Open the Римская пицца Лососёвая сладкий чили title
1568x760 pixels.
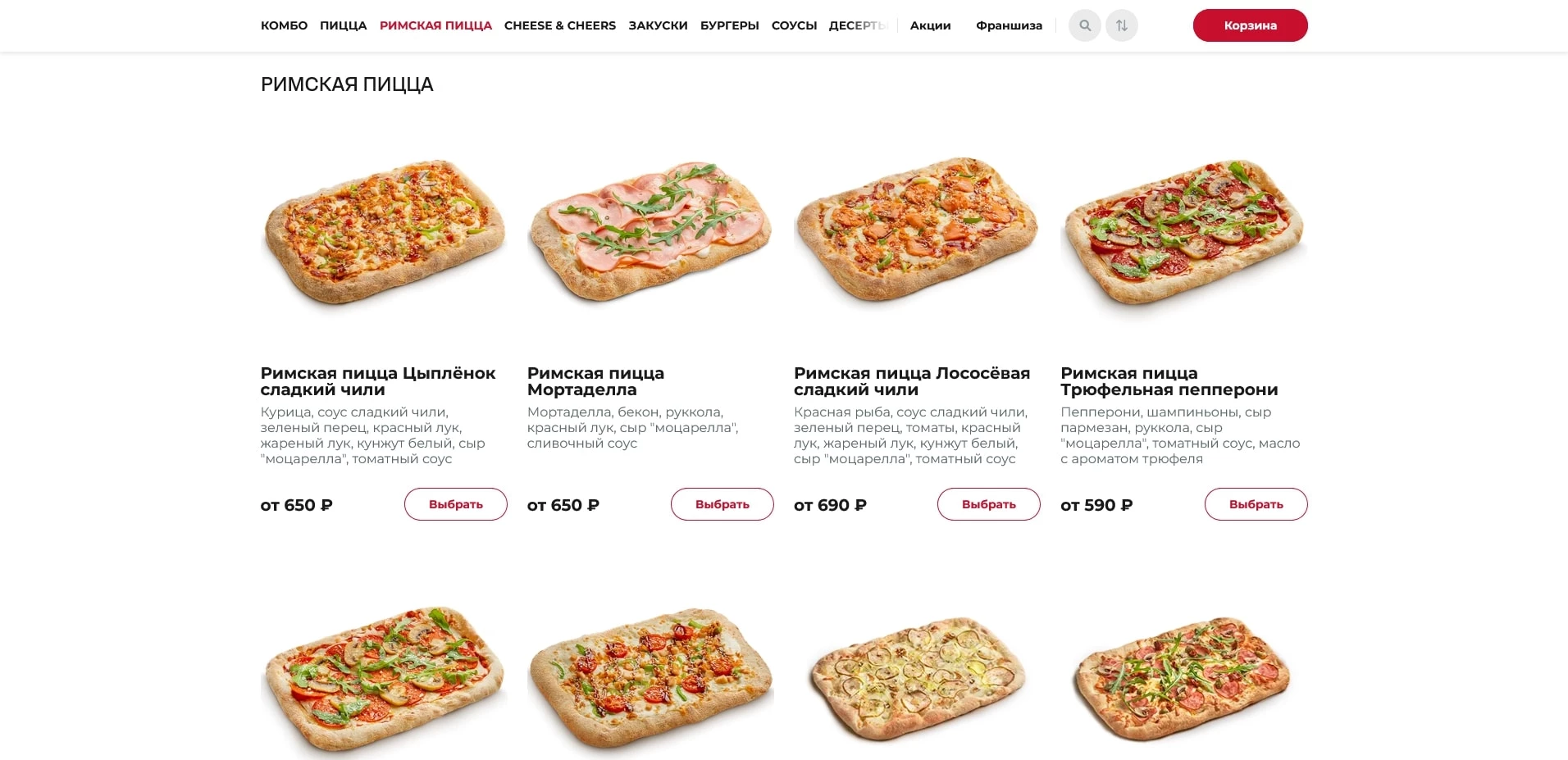pyautogui.click(x=911, y=381)
